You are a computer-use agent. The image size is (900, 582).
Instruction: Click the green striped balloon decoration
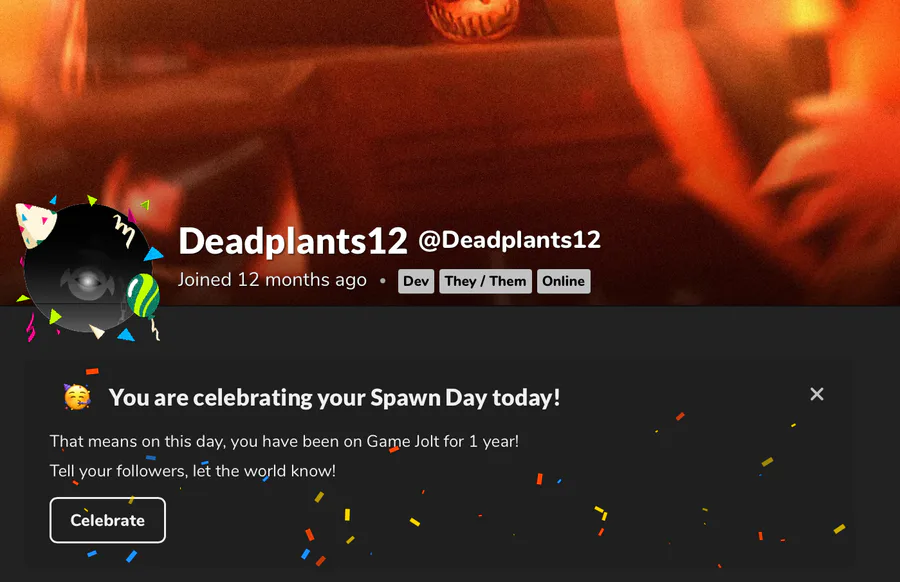coord(142,296)
